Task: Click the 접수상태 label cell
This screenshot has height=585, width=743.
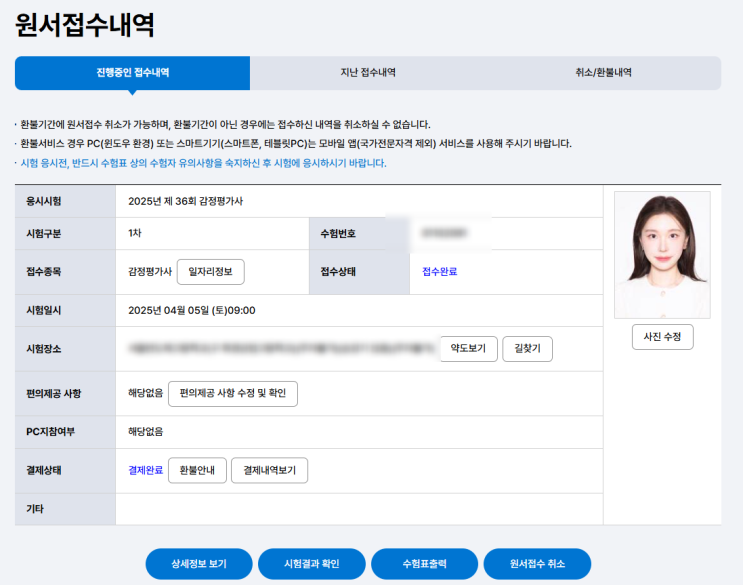Action: point(359,272)
